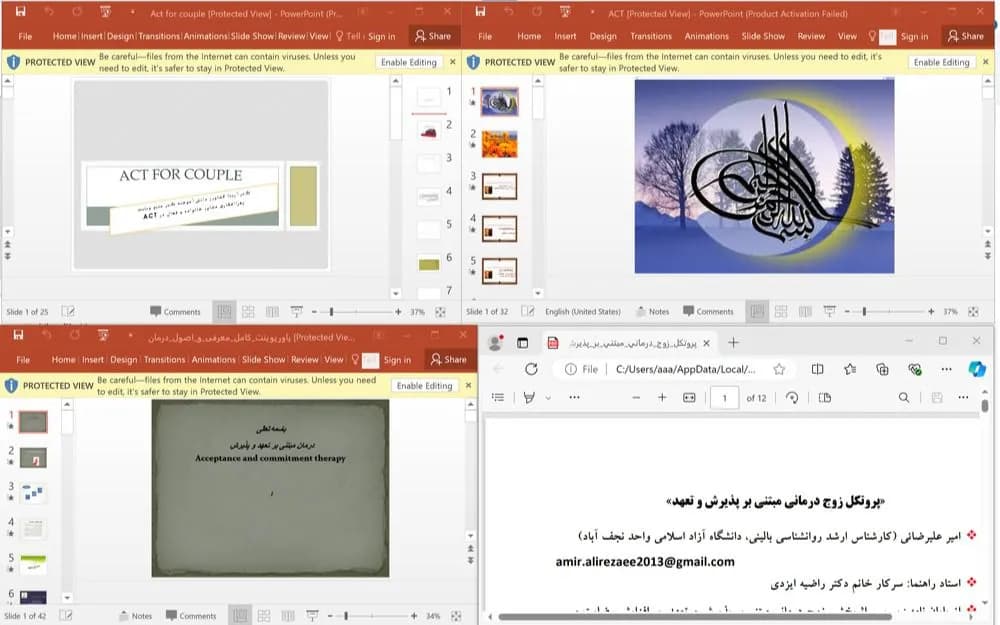The height and width of the screenshot is (625, 1000).
Task: Click Save icon in ACT for couple window
Action: click(x=20, y=11)
